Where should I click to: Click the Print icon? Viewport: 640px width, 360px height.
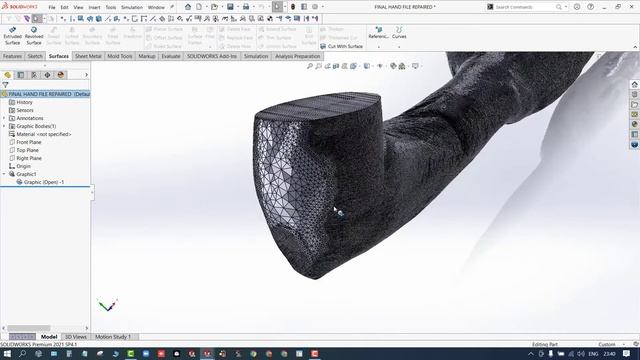point(246,7)
